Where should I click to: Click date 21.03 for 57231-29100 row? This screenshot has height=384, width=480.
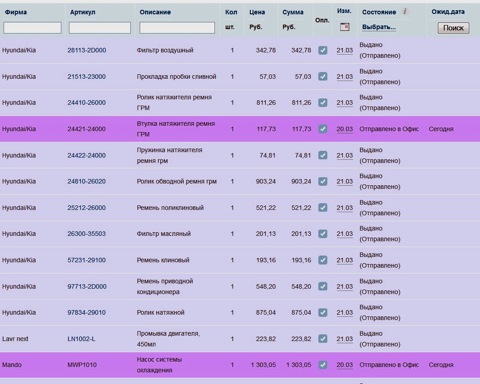point(345,260)
